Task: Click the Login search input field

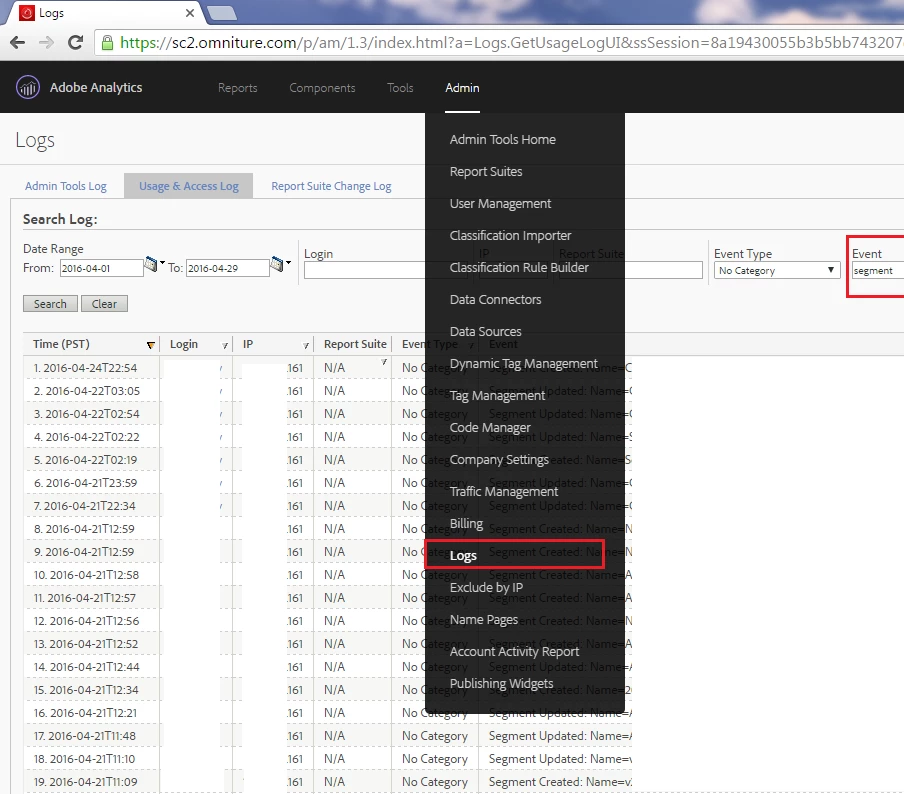Action: 365,270
